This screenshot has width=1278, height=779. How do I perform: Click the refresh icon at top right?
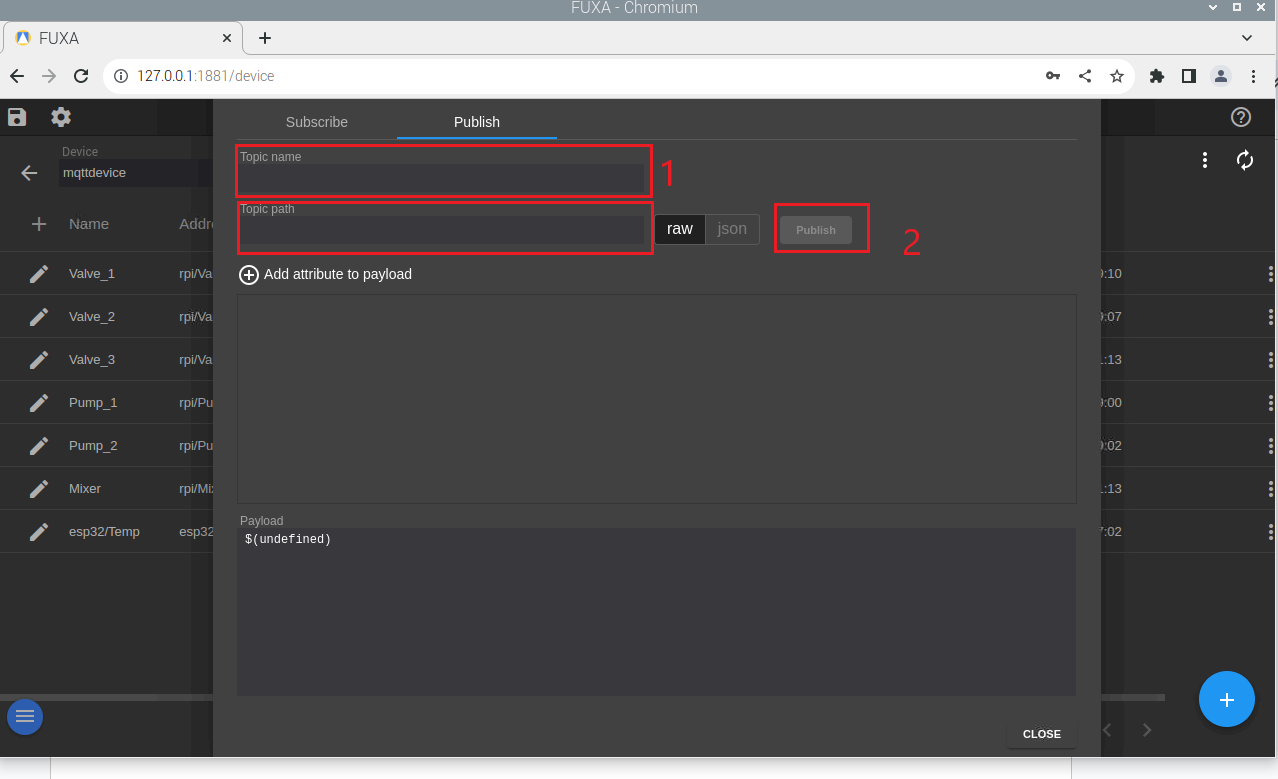(1245, 160)
